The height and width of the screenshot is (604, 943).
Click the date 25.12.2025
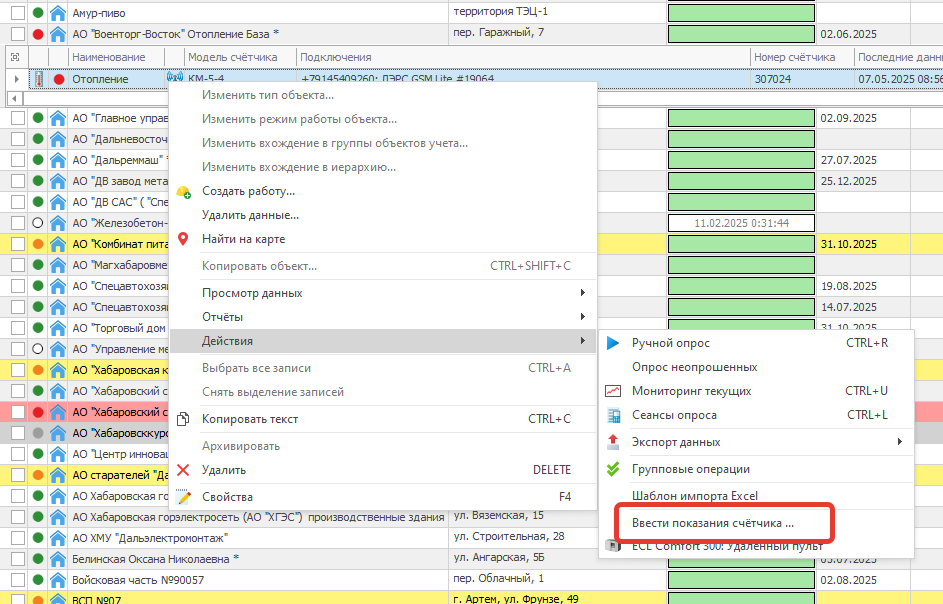point(849,181)
